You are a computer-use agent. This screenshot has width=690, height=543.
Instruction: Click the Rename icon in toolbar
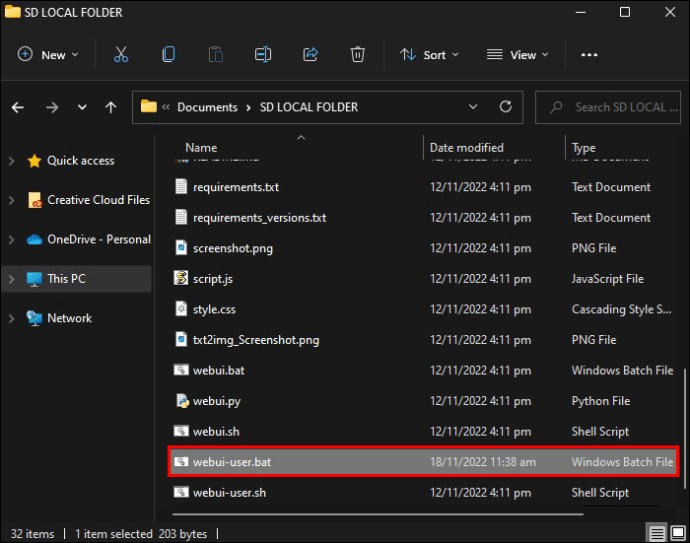coord(263,55)
